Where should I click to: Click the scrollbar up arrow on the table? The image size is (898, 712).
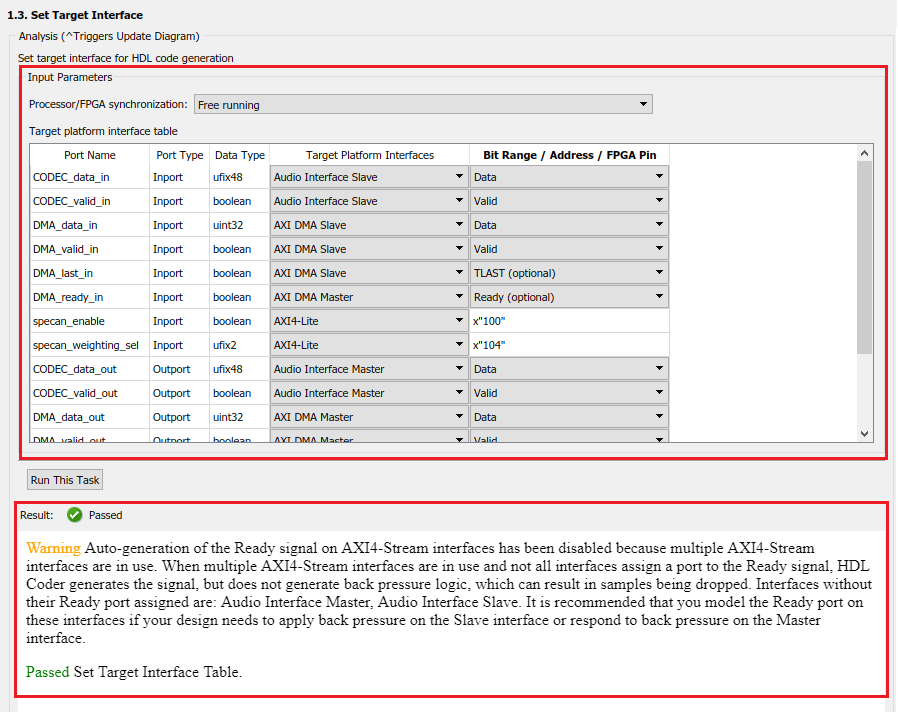point(865,152)
